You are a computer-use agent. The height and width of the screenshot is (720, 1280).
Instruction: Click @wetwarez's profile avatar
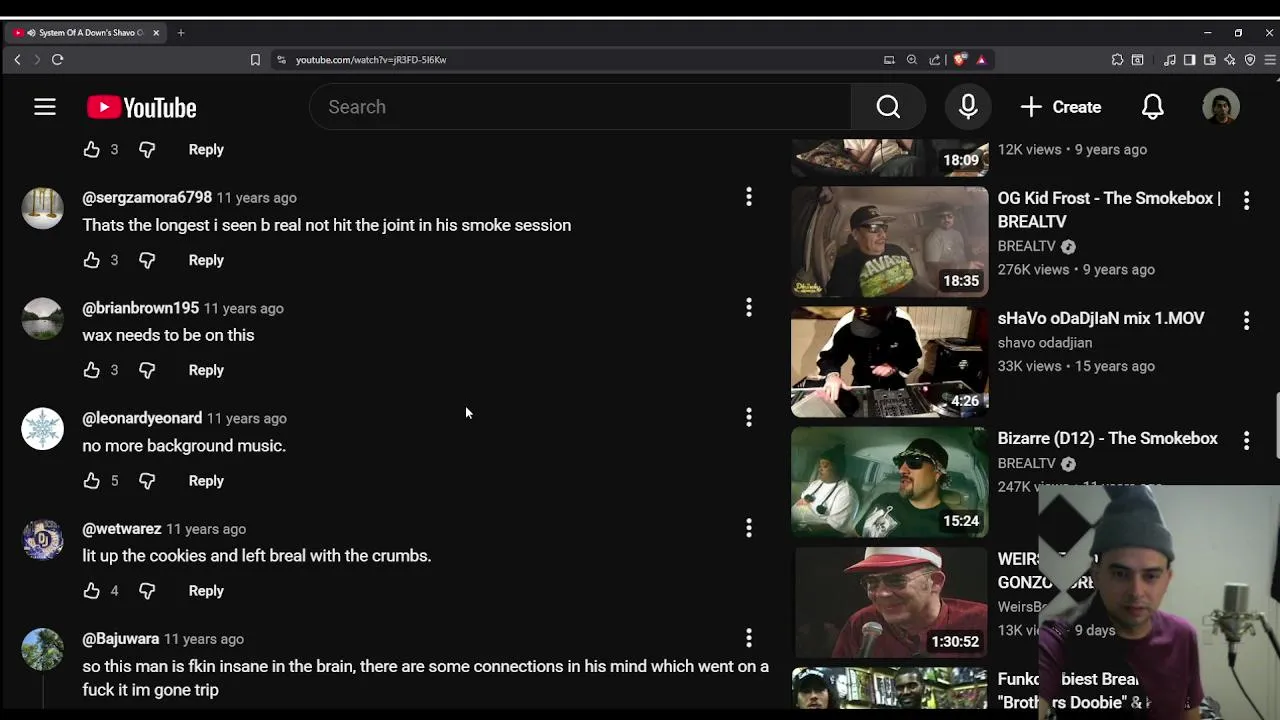[x=42, y=539]
